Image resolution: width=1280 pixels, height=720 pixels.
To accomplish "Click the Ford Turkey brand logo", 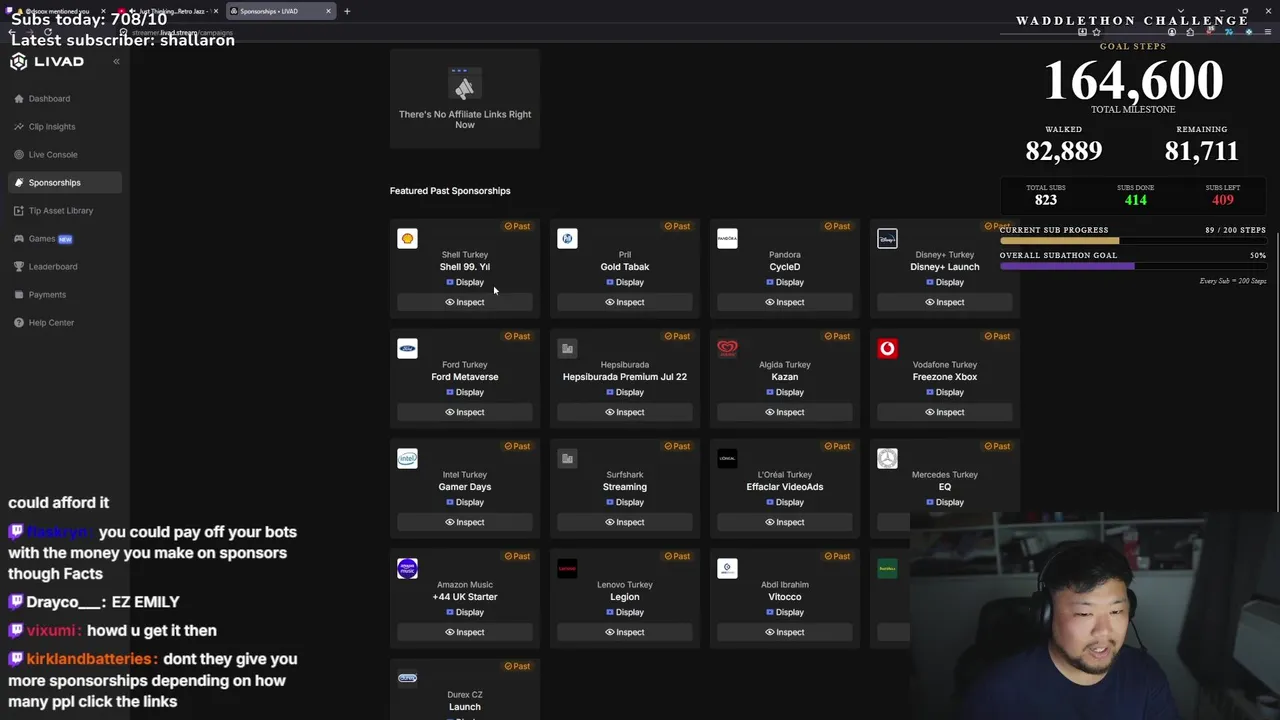I will point(407,348).
